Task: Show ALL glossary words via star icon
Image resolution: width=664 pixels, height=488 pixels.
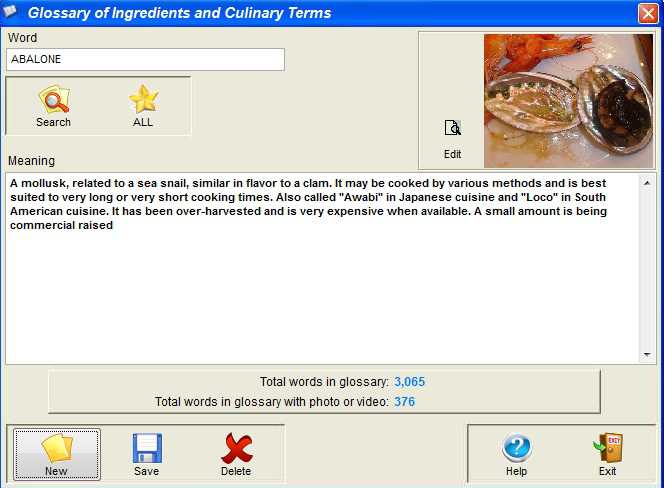Action: (x=144, y=99)
